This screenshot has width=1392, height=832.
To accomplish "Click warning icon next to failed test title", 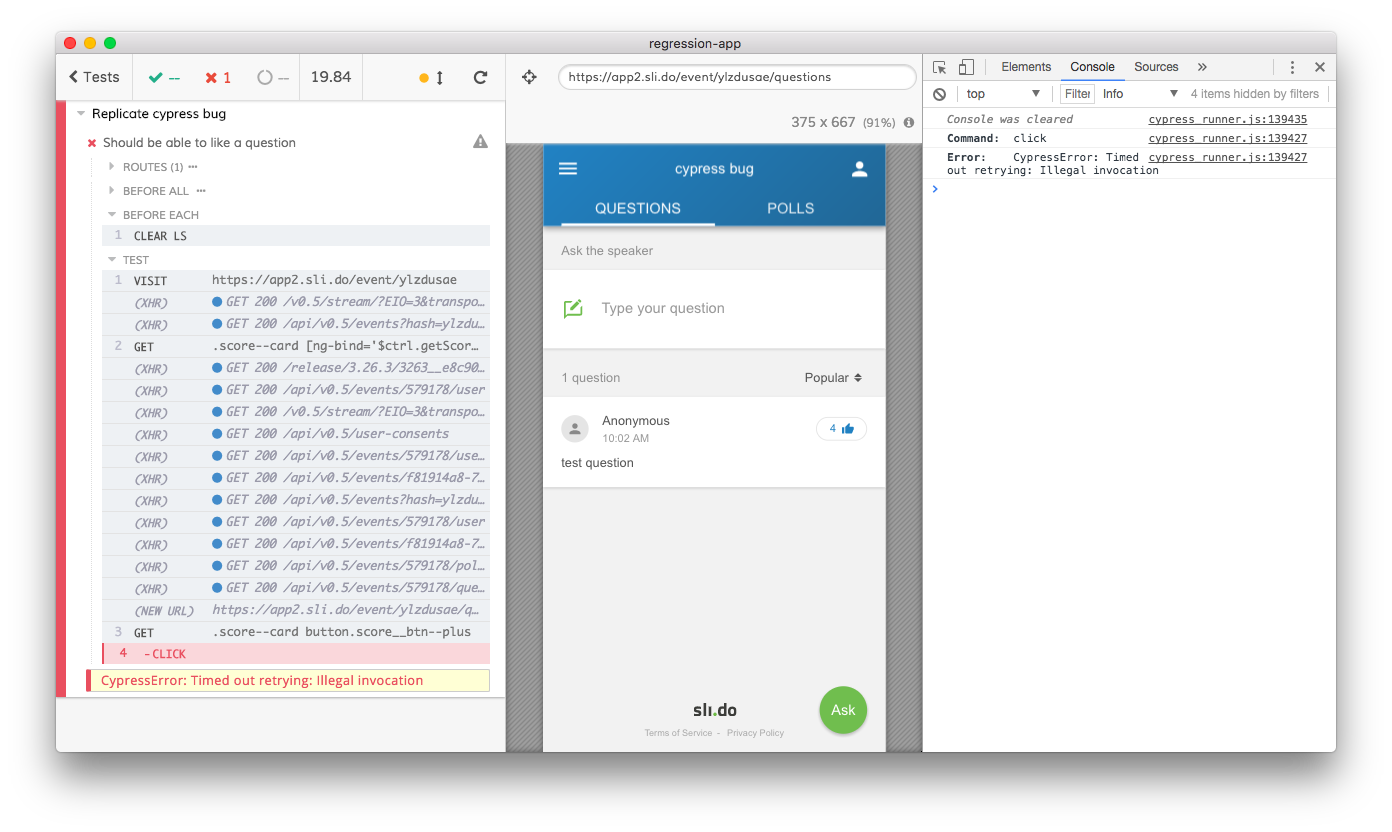I will pos(480,141).
